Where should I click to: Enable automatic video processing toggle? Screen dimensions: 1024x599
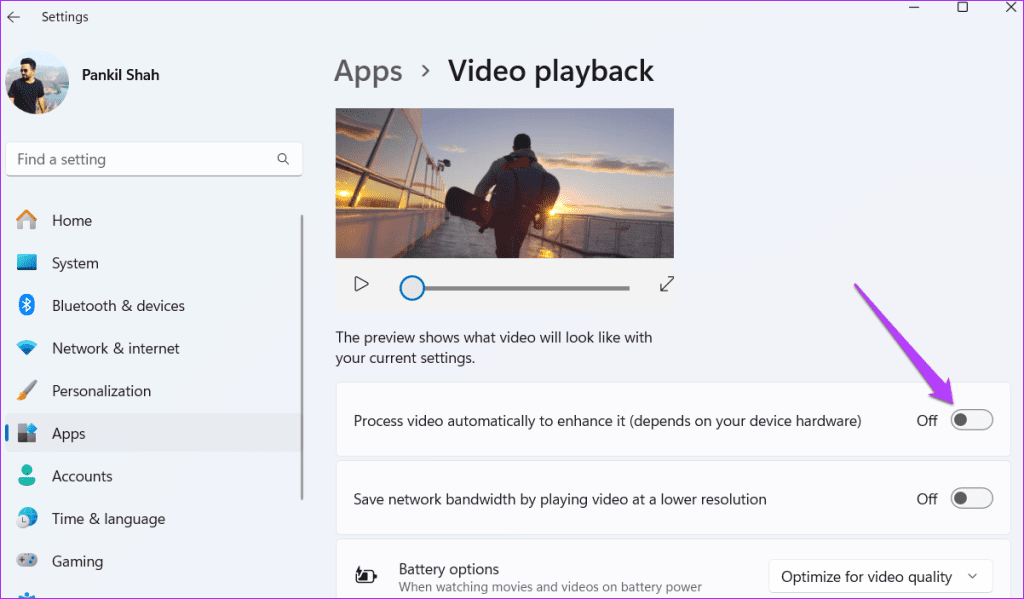click(971, 421)
